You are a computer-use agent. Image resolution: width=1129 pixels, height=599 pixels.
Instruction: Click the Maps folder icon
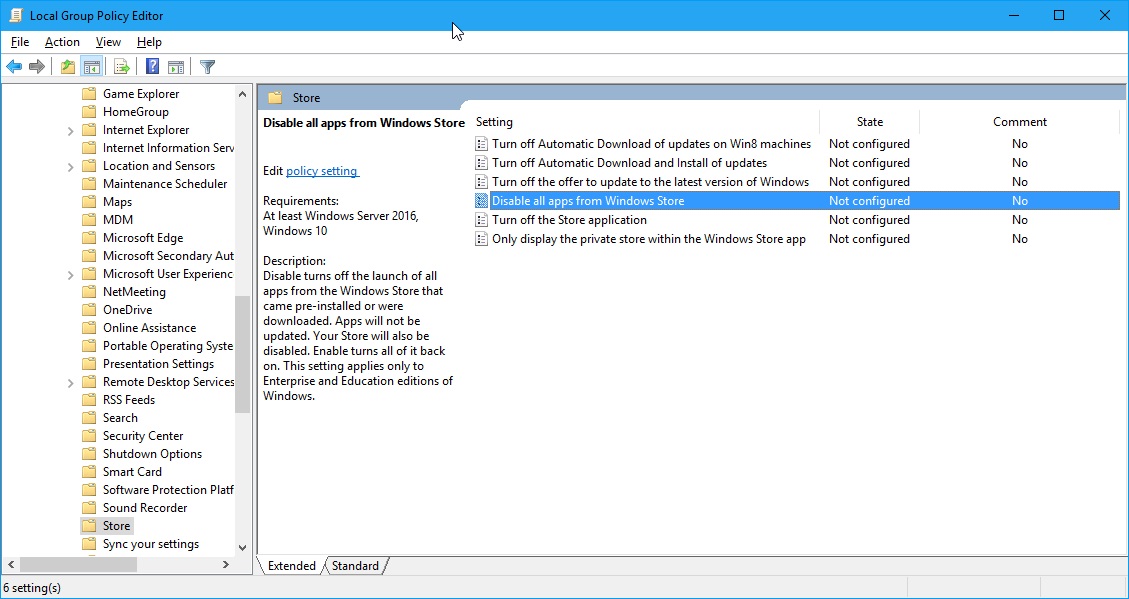click(x=89, y=202)
